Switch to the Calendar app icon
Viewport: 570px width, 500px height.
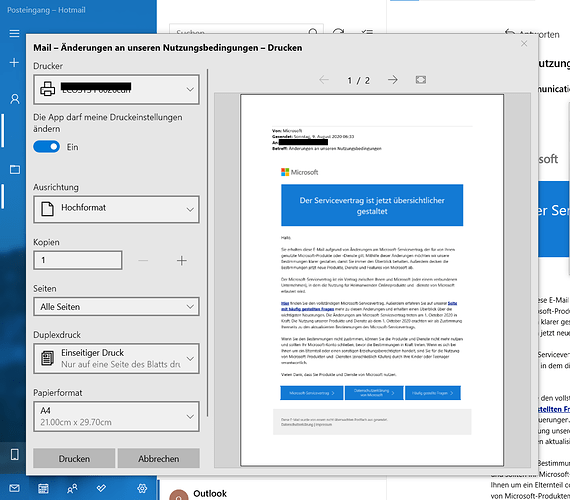pos(43,488)
